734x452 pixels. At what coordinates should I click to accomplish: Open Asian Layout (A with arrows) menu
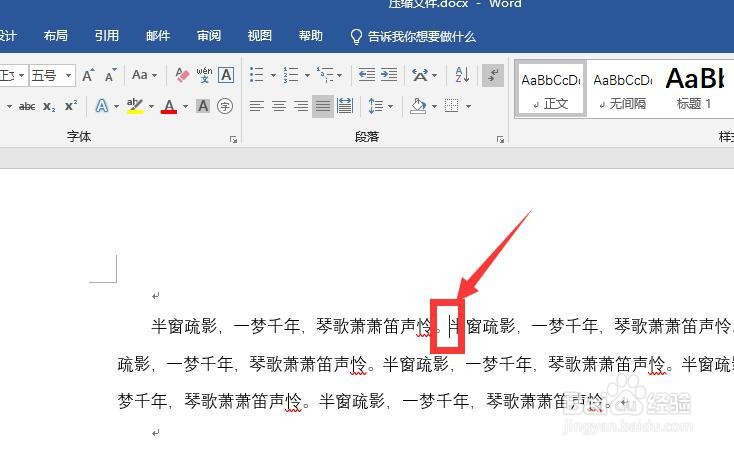[424, 75]
